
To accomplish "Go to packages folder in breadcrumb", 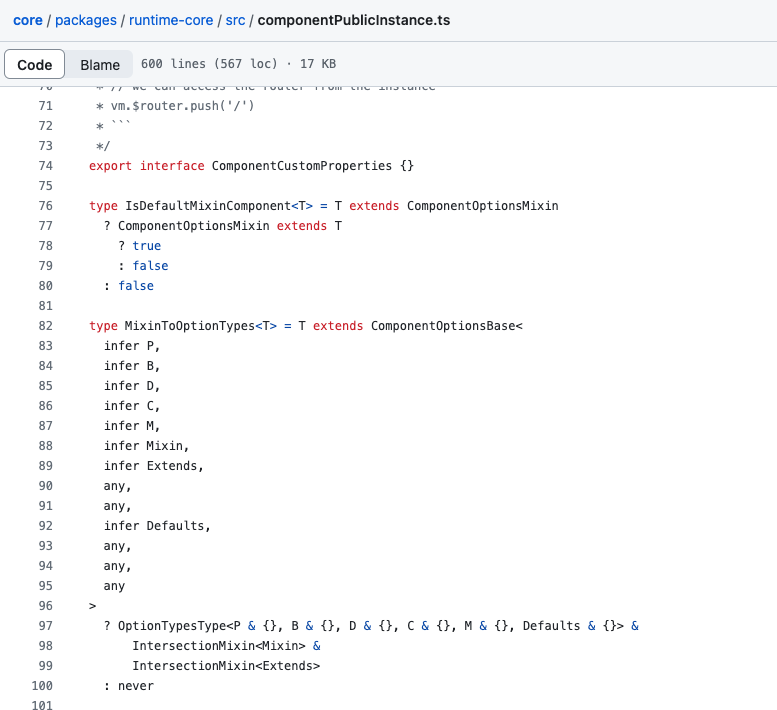I will pos(86,20).
